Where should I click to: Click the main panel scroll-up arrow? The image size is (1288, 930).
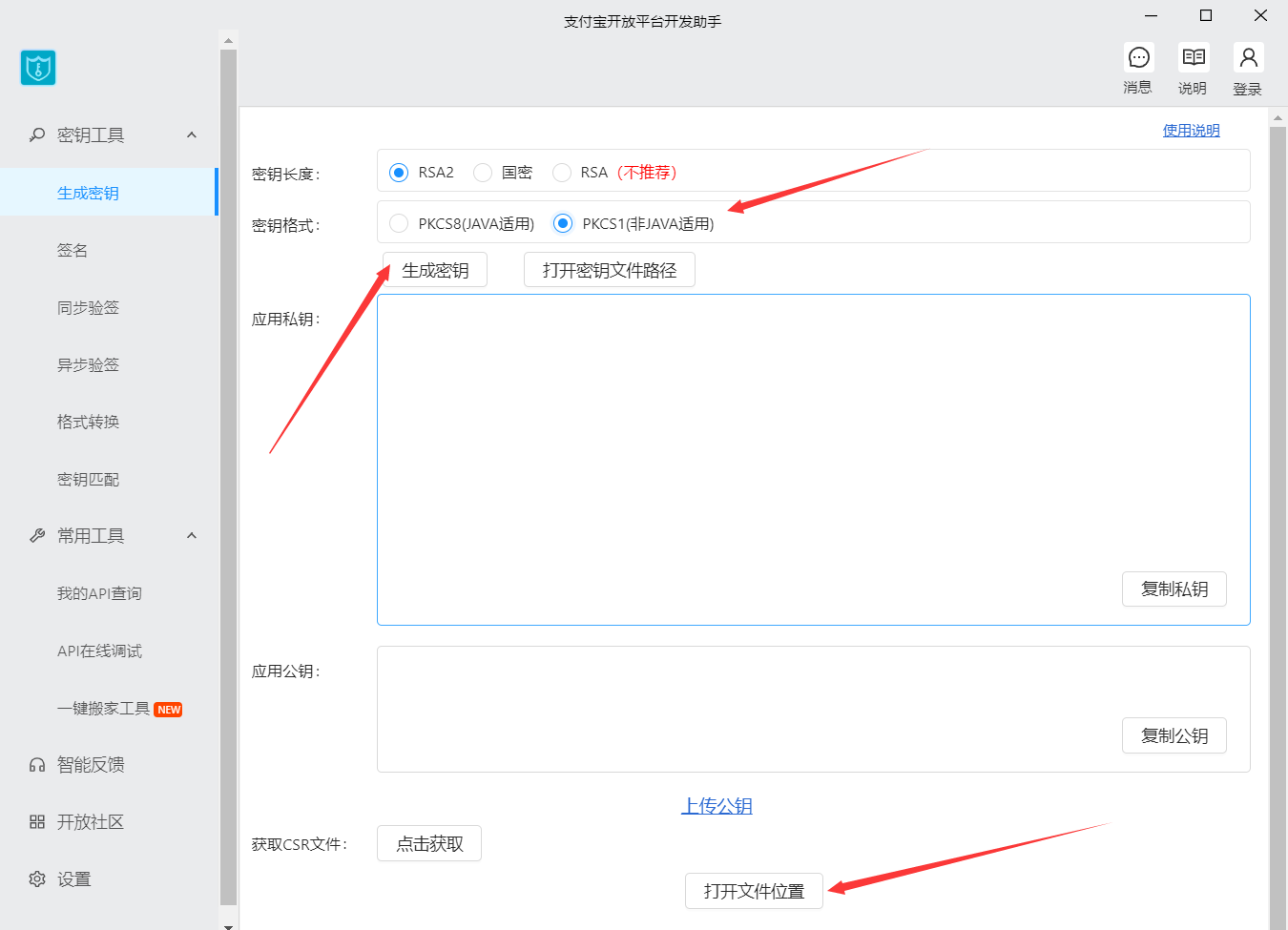1278,118
